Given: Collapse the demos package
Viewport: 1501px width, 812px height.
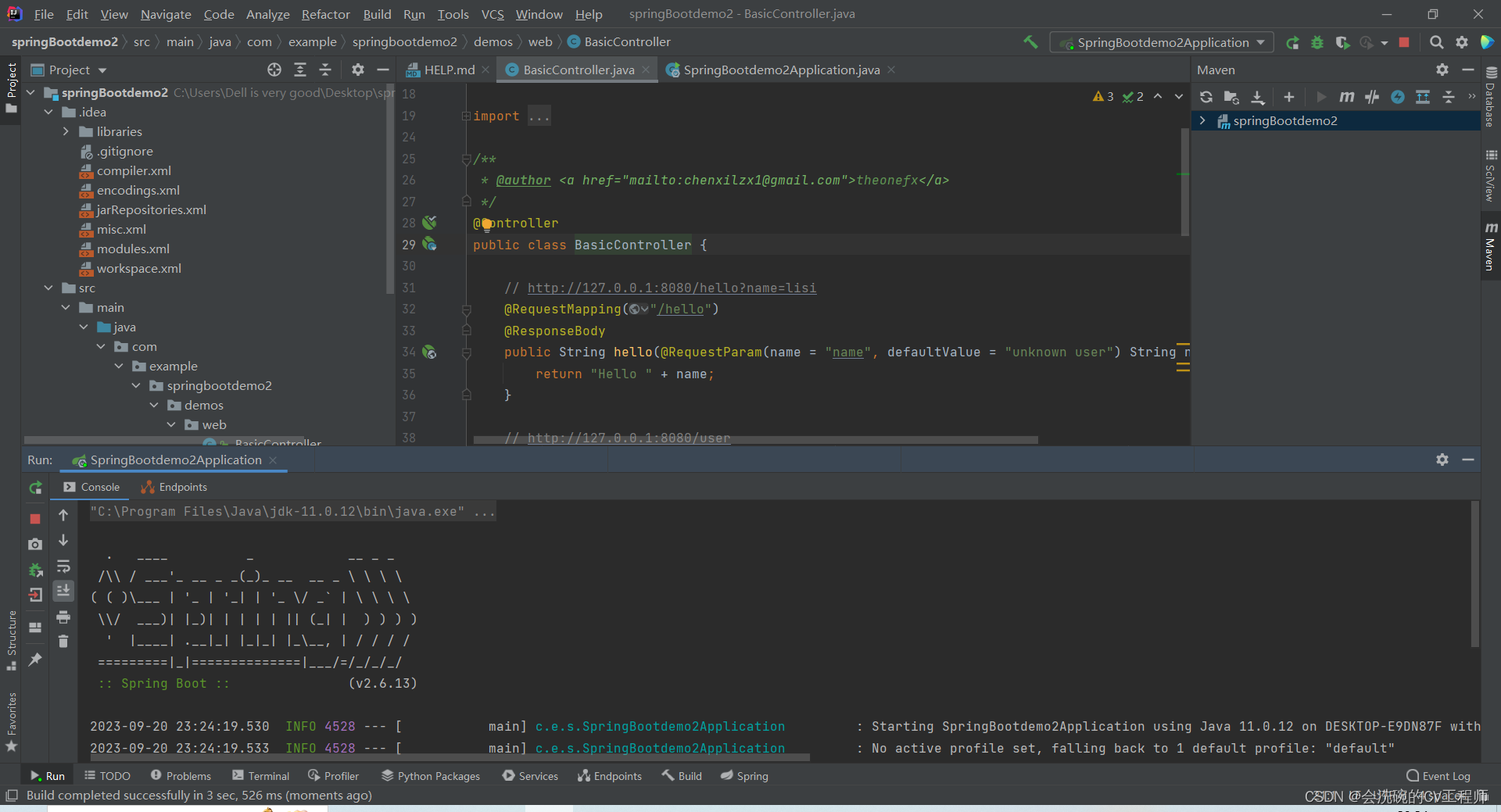Looking at the screenshot, I should (154, 405).
